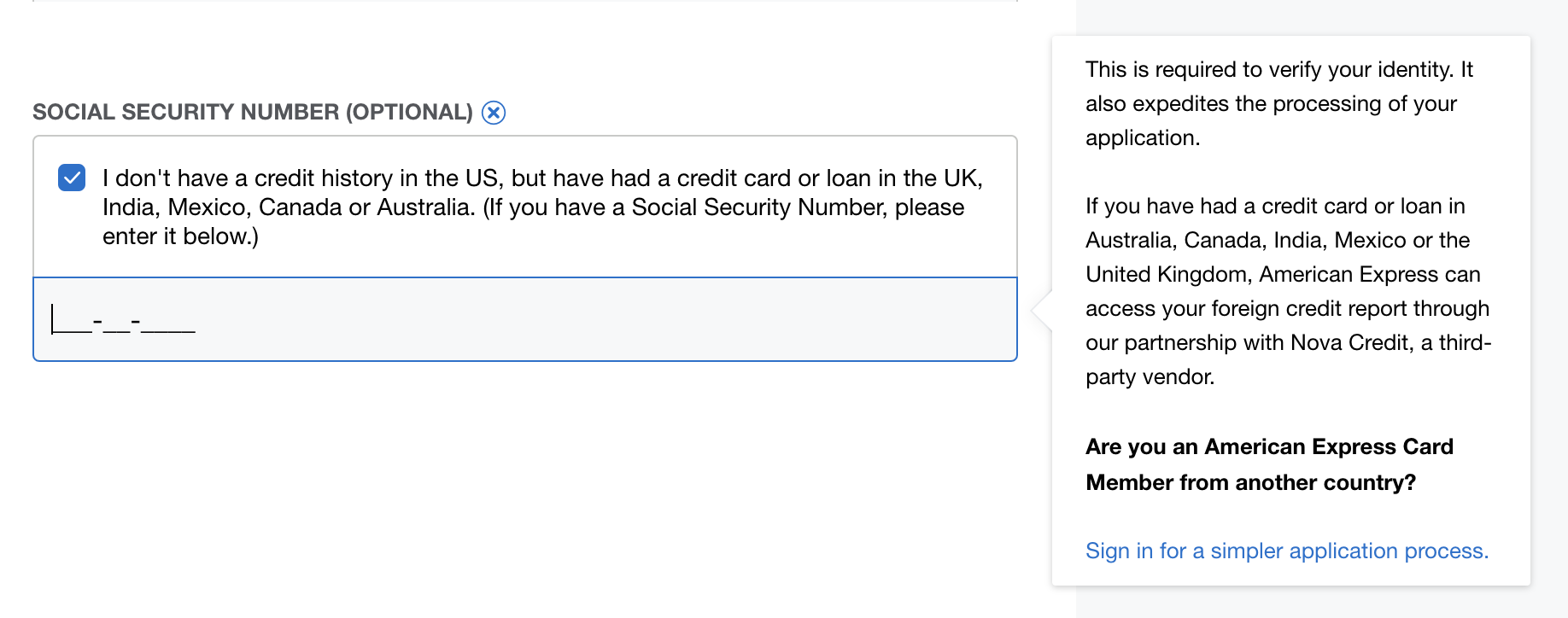This screenshot has height=618, width=1568.
Task: Click into the Social Security Number field
Action: click(x=524, y=320)
